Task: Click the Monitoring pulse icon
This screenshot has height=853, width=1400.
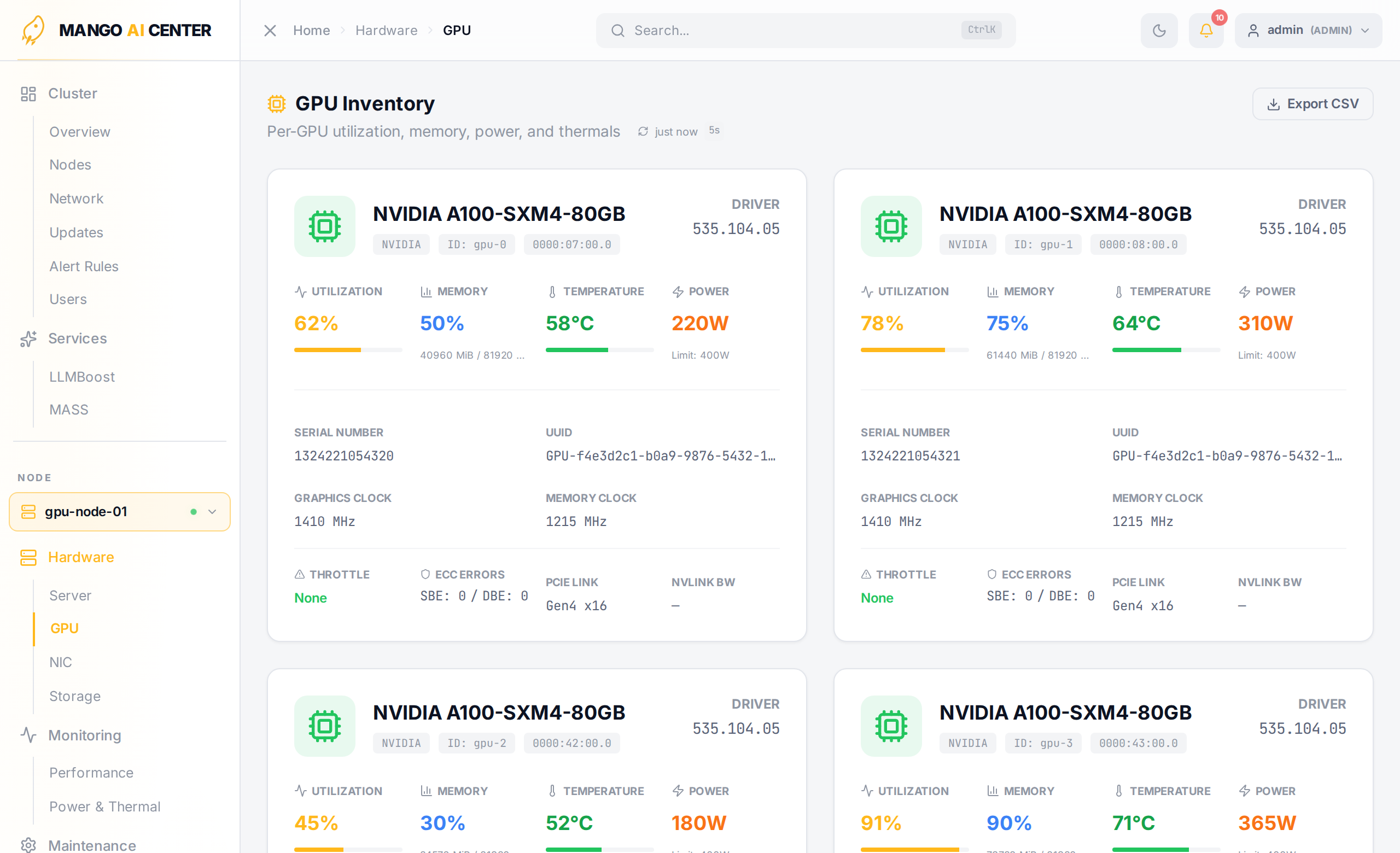Action: pos(28,735)
